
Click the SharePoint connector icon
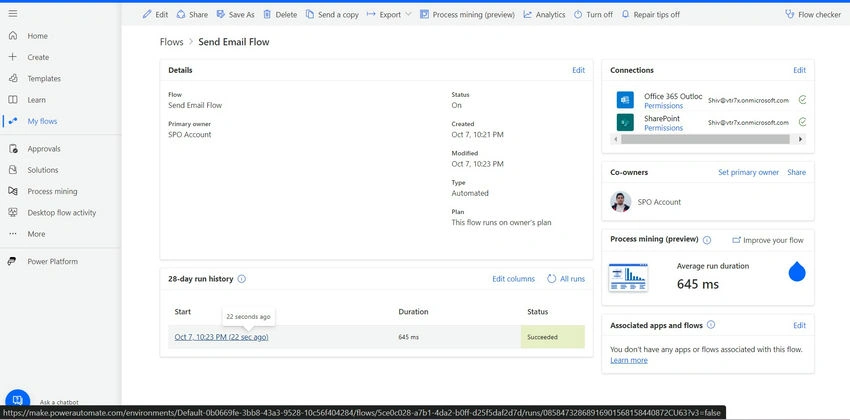tap(625, 122)
